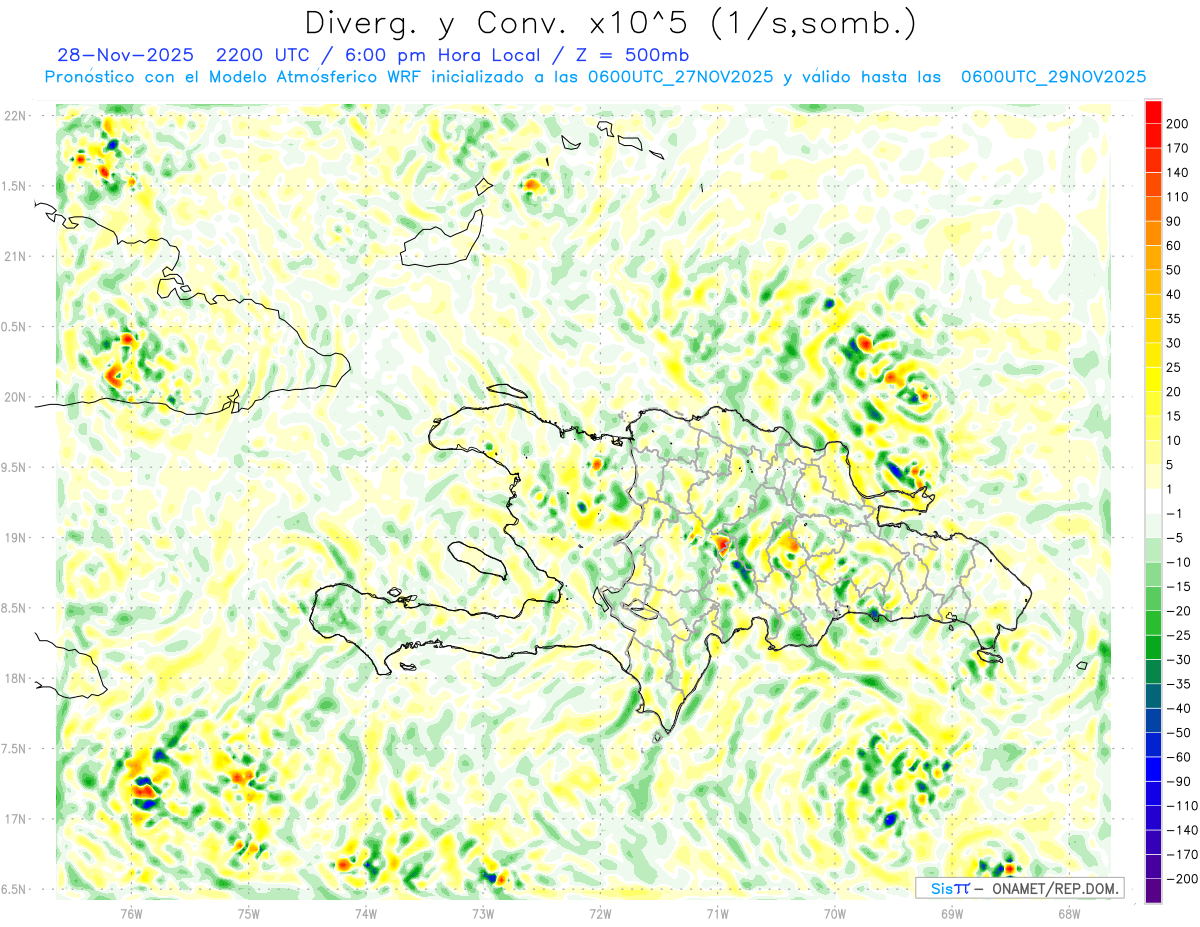Image resolution: width=1200 pixels, height=927 pixels.
Task: Click the '71W' longitude label
Action: (717, 913)
